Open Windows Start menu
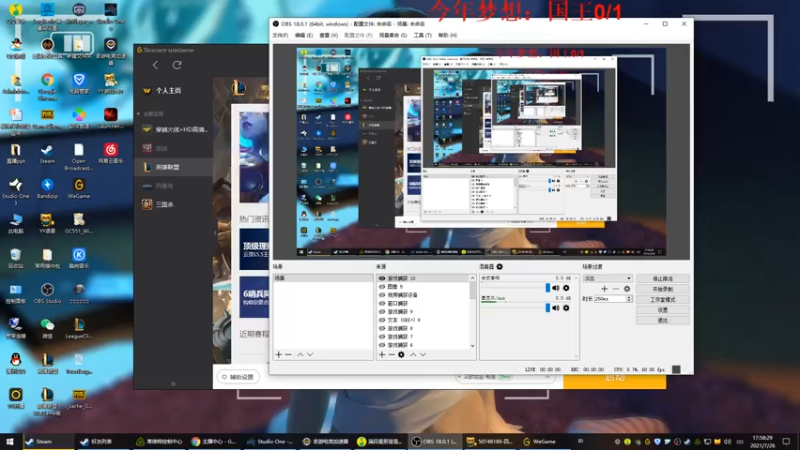Image resolution: width=800 pixels, height=450 pixels. click(10, 441)
